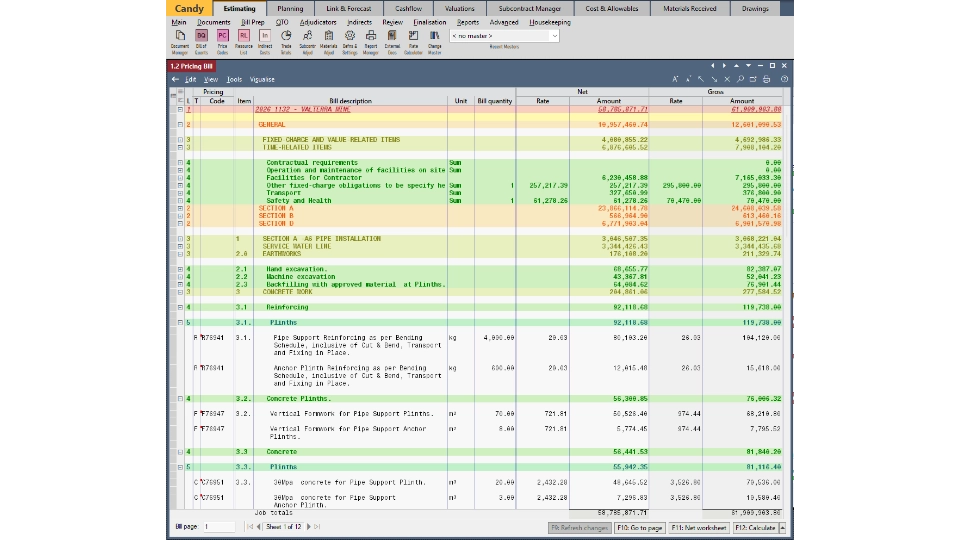Switch to the Valuations tab

coord(460,9)
